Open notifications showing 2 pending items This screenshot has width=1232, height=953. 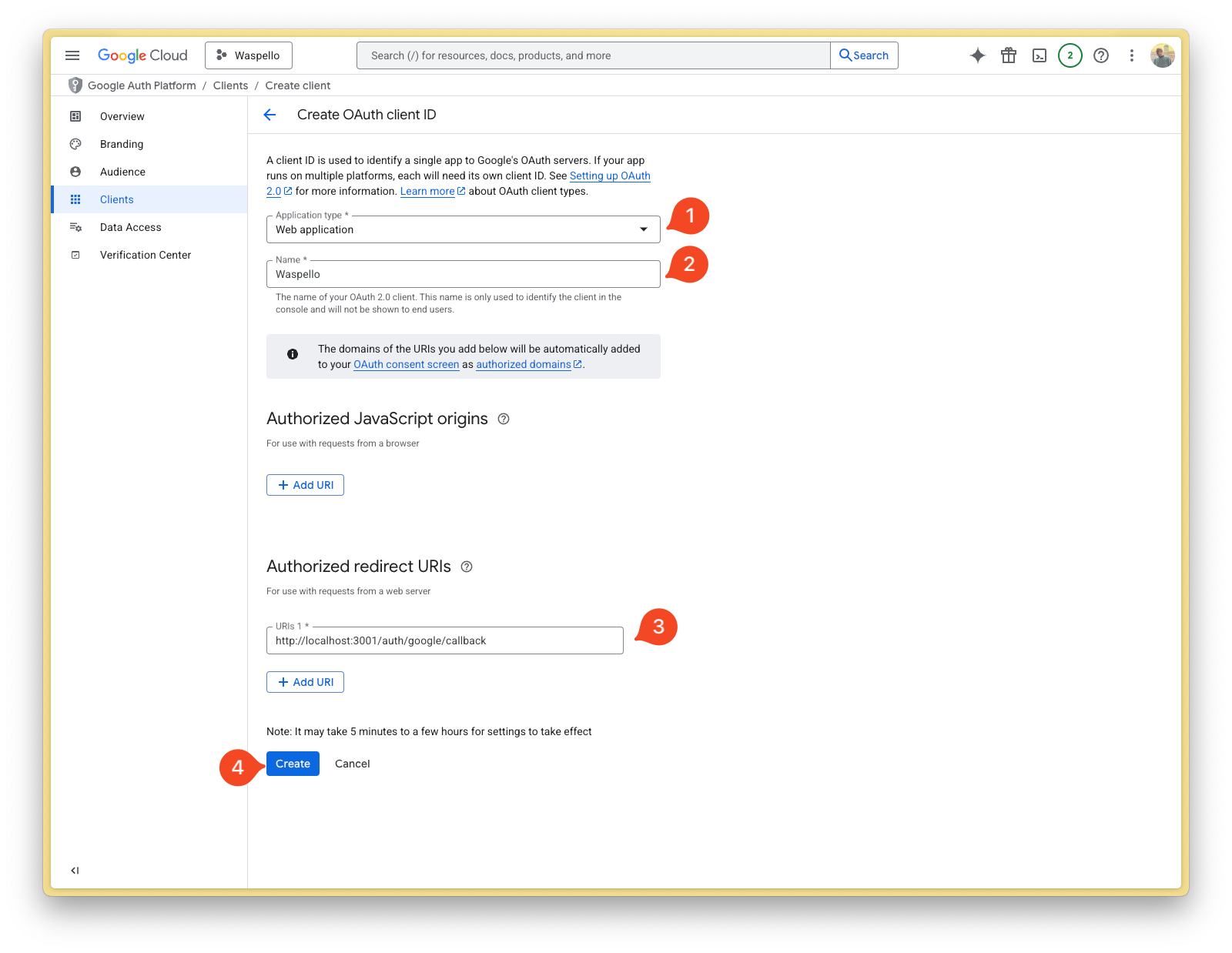(1070, 55)
